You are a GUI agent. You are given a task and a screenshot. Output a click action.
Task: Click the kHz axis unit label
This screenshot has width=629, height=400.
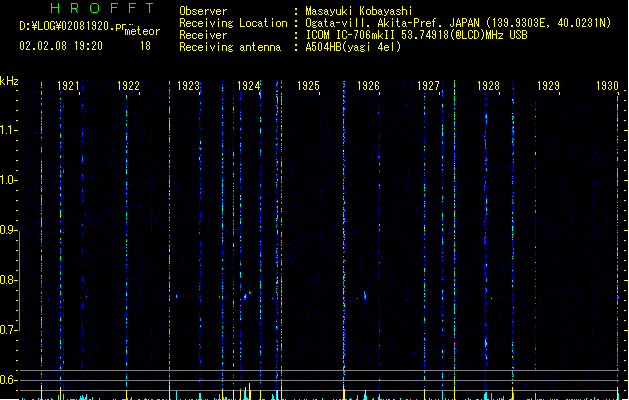(9, 81)
